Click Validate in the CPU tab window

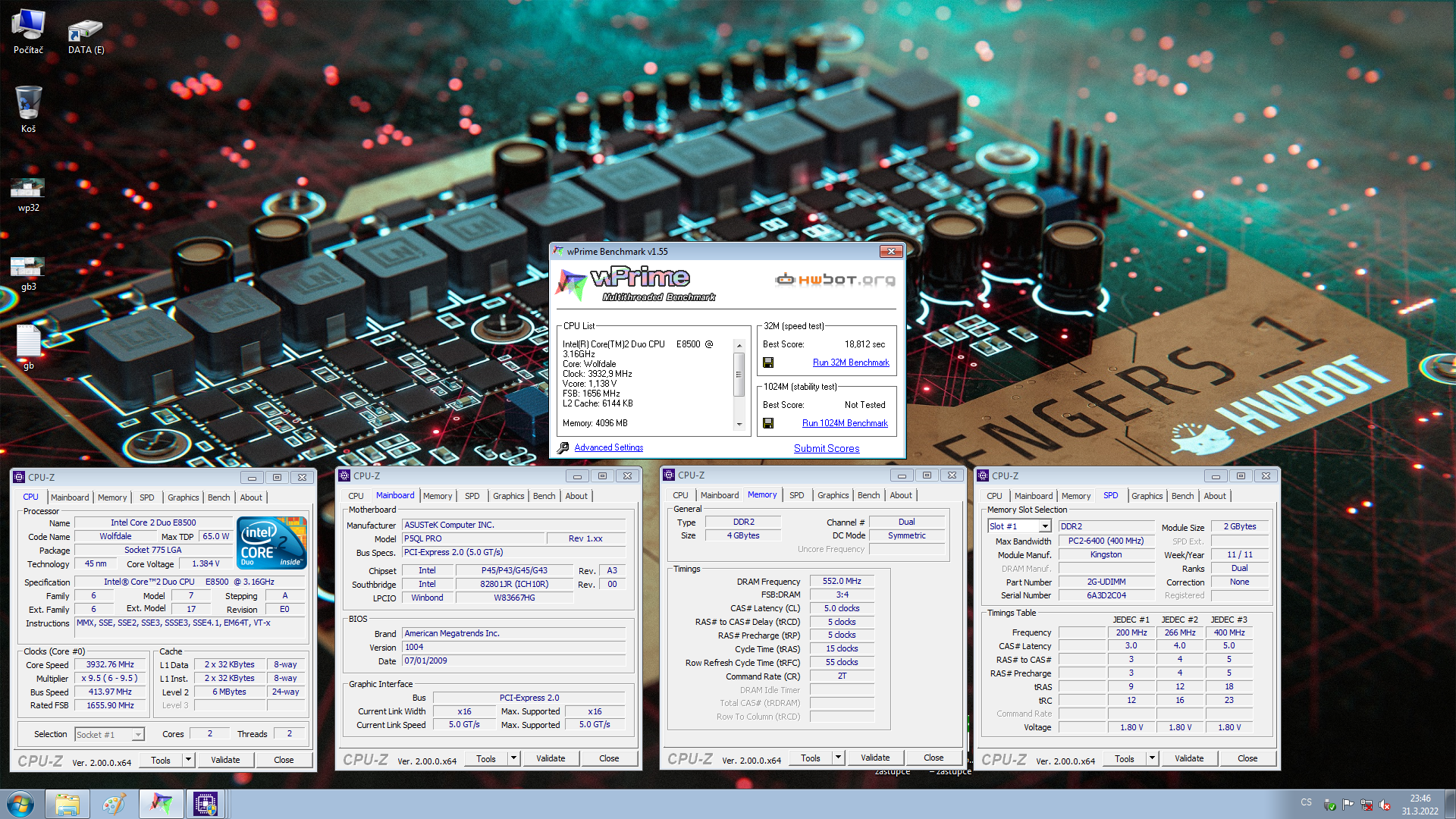click(225, 760)
